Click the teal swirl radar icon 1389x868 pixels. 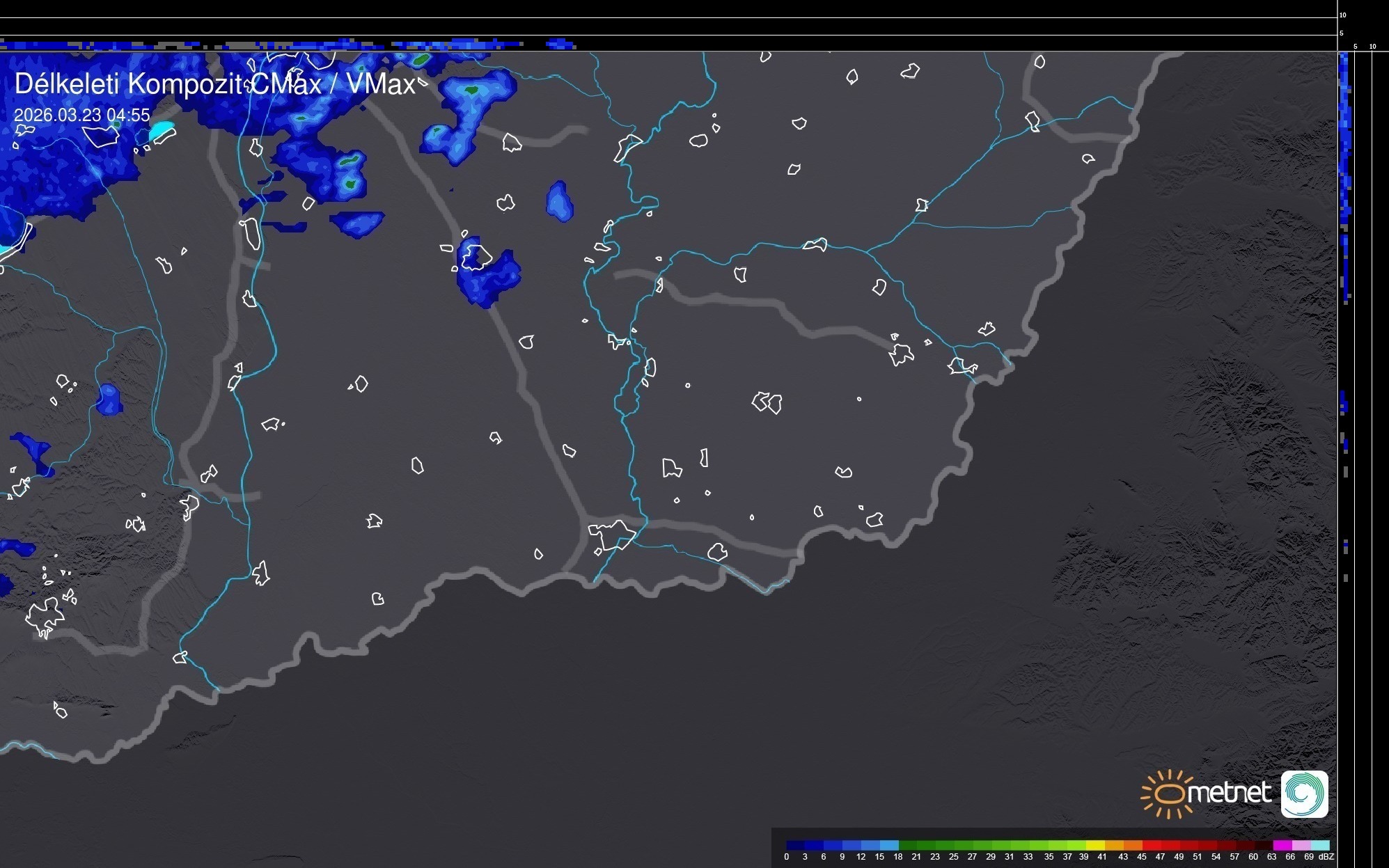(x=1304, y=794)
